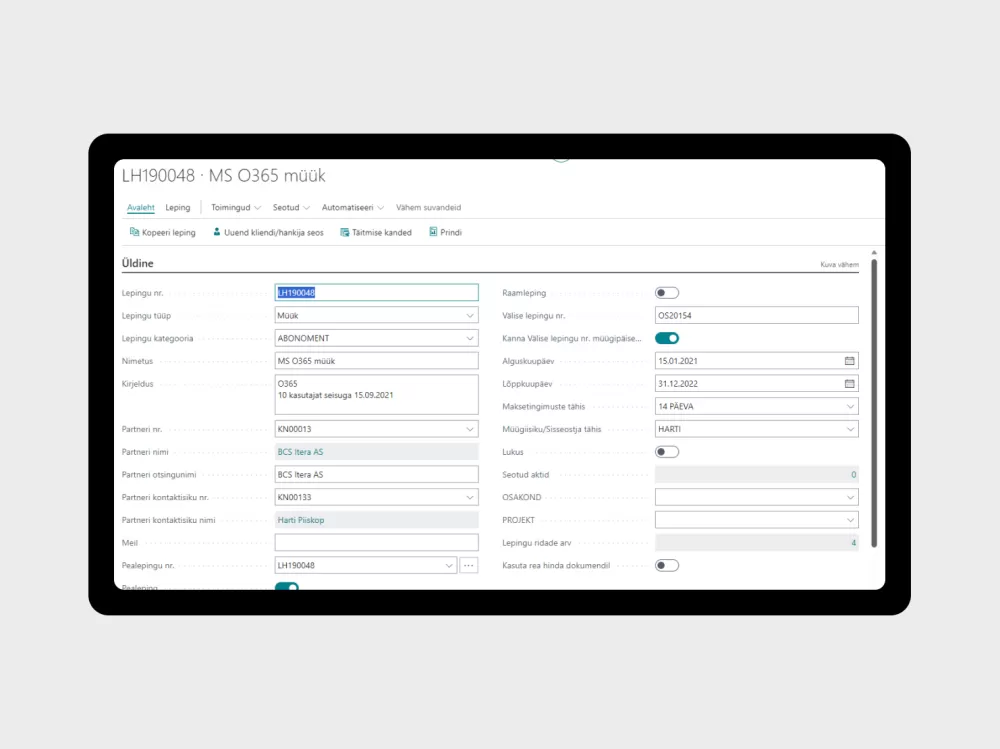Open the Lõppkuupäev calendar picker icon
Image resolution: width=1000 pixels, height=749 pixels.
coord(849,384)
